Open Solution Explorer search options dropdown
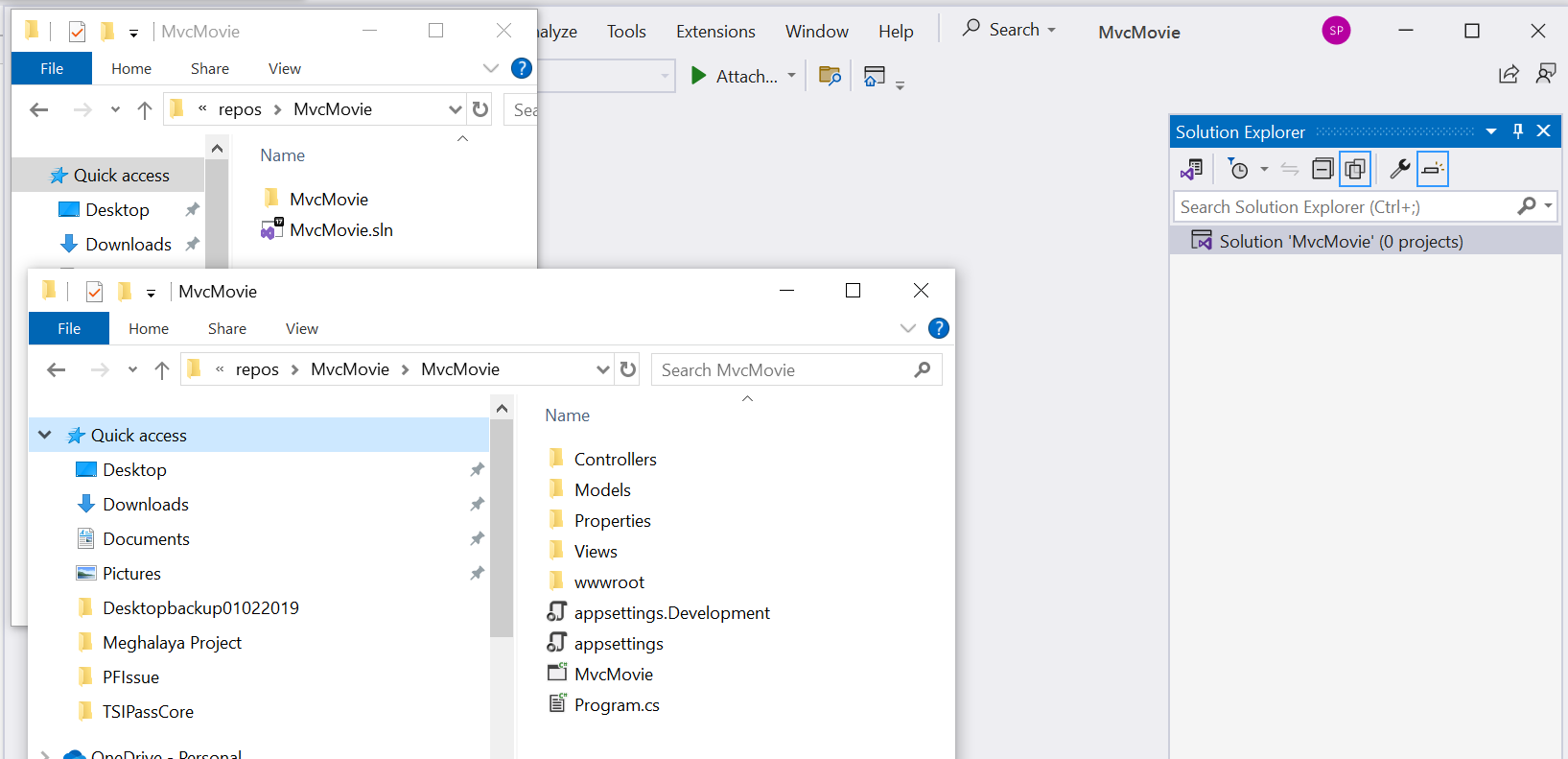 1547,206
